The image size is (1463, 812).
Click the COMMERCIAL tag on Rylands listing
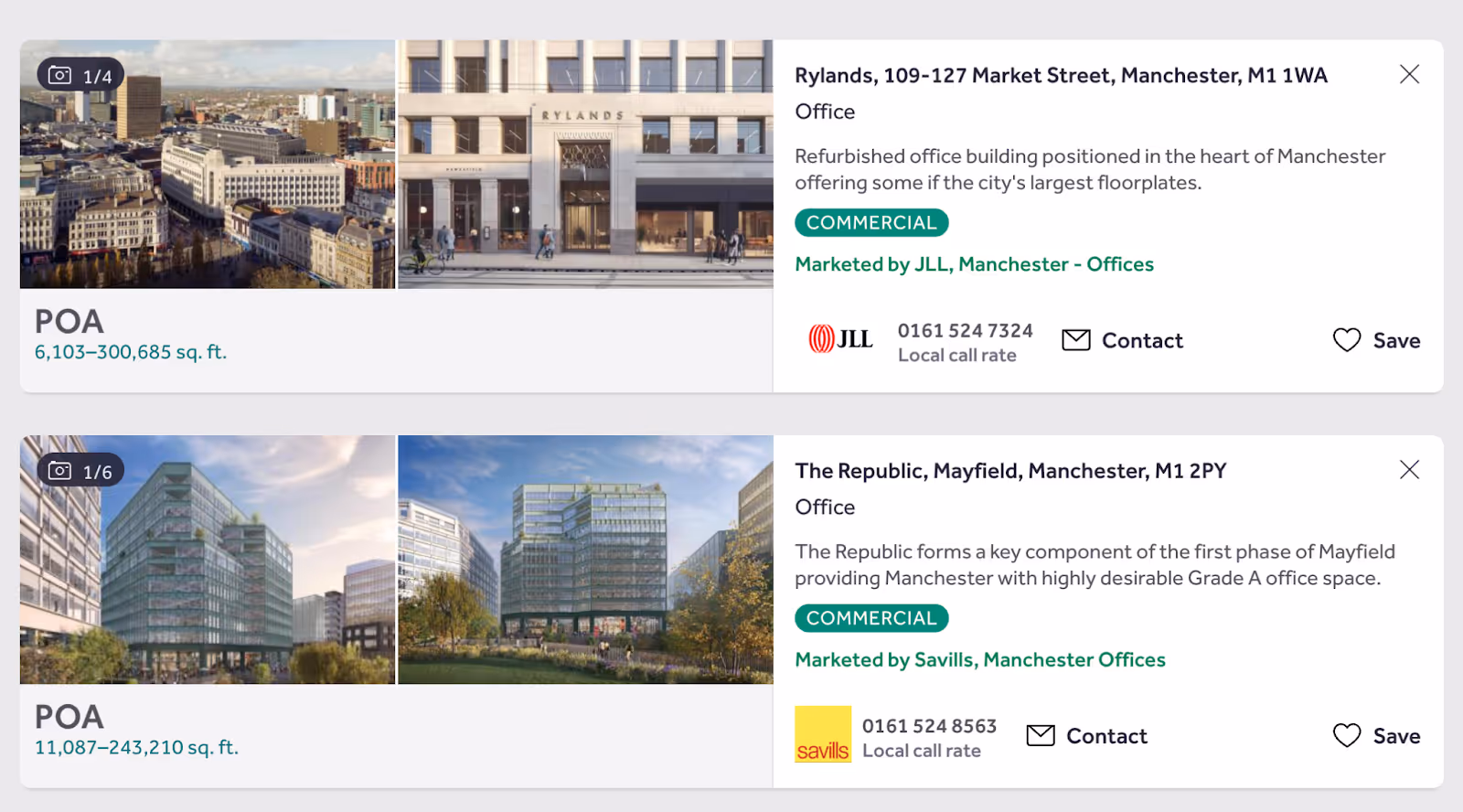[871, 222]
